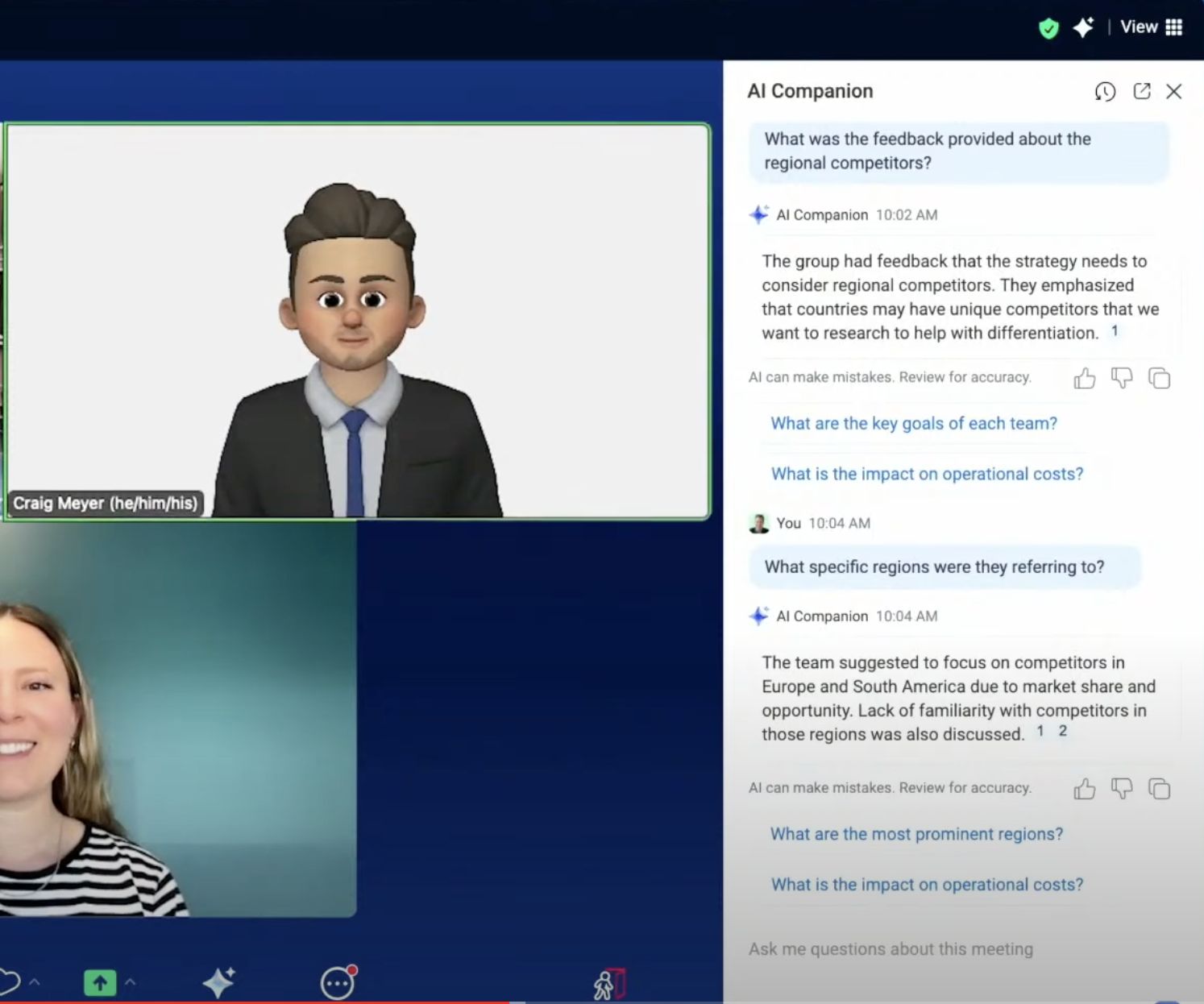Ask 'What are the key goals of each team?'

914,424
